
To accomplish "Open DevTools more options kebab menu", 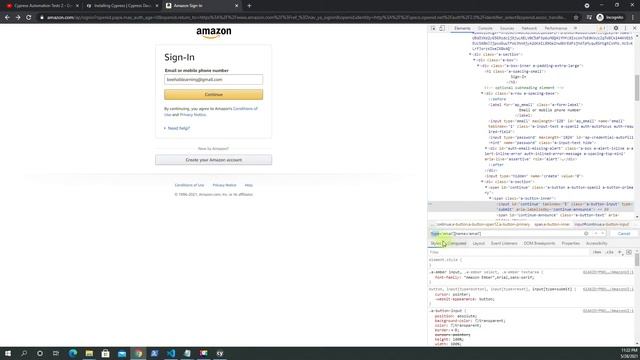I will click(x=625, y=28).
